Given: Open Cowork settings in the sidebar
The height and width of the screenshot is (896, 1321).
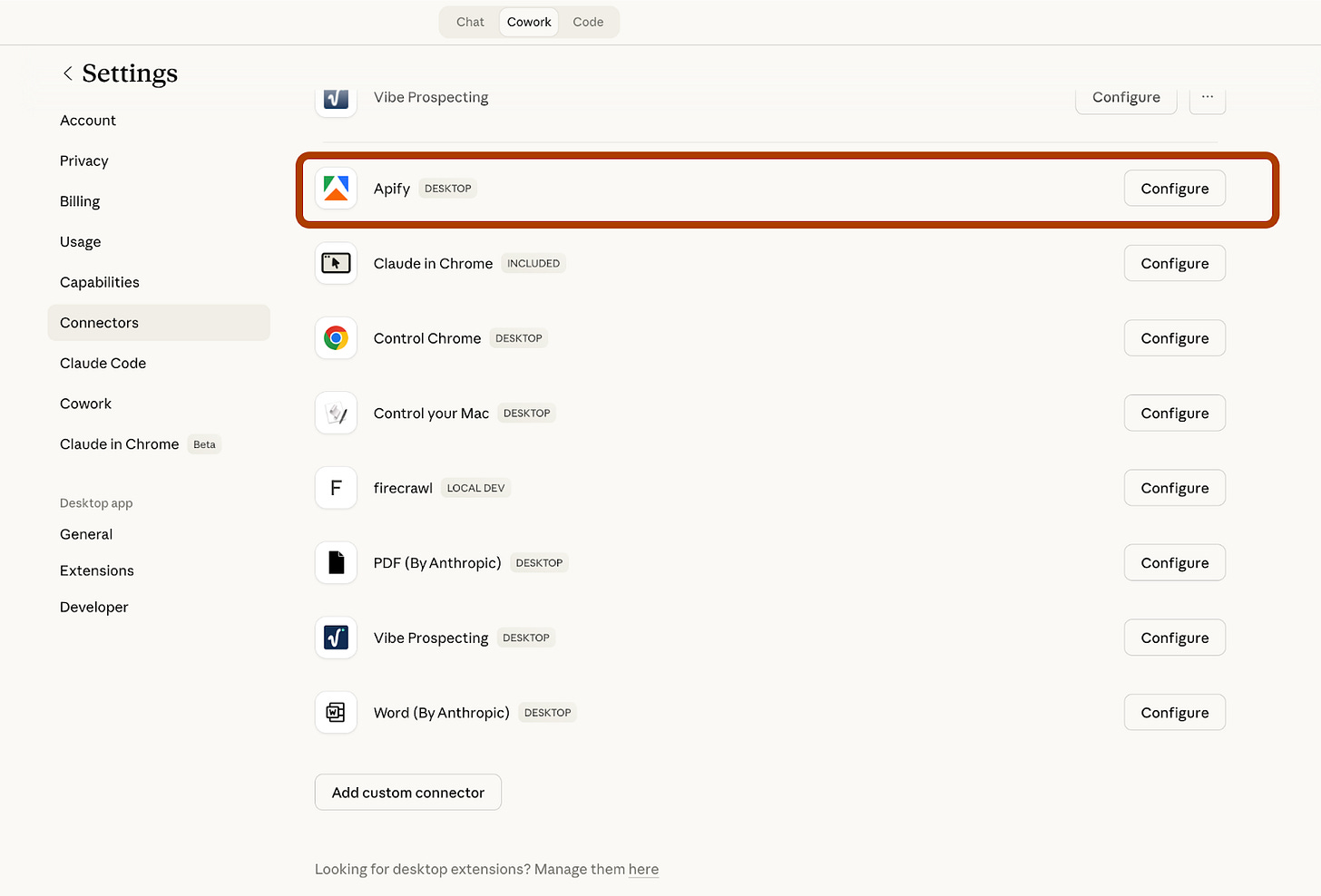Looking at the screenshot, I should point(86,404).
